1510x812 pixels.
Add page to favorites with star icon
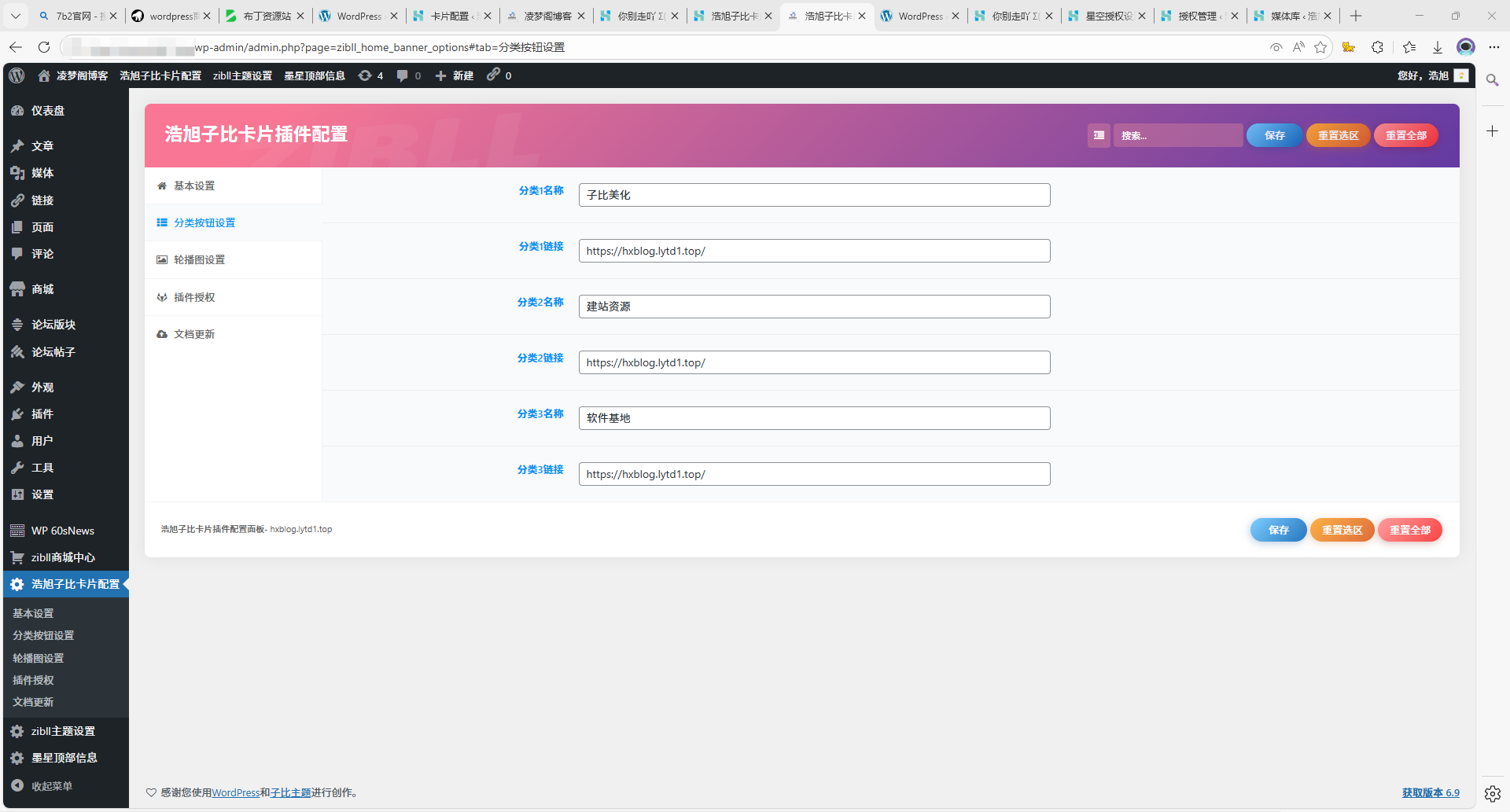(x=1320, y=47)
